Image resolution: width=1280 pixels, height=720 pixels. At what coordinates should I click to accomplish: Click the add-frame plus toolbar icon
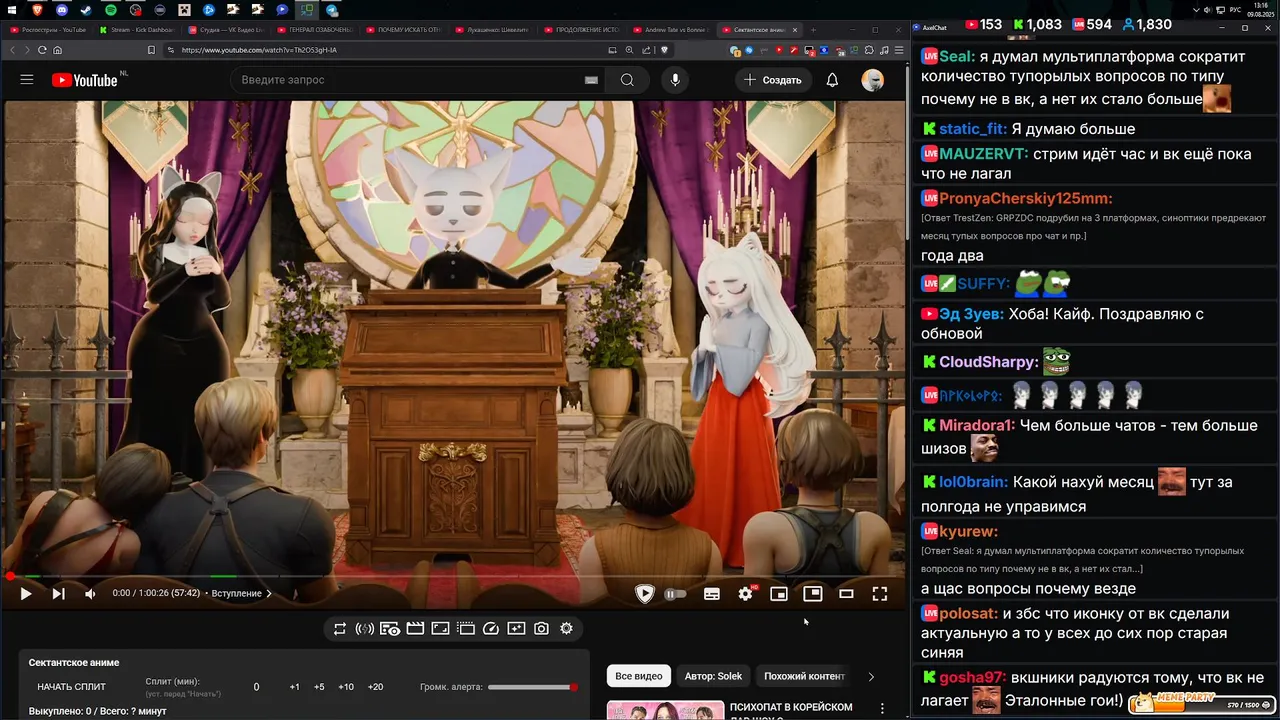516,629
